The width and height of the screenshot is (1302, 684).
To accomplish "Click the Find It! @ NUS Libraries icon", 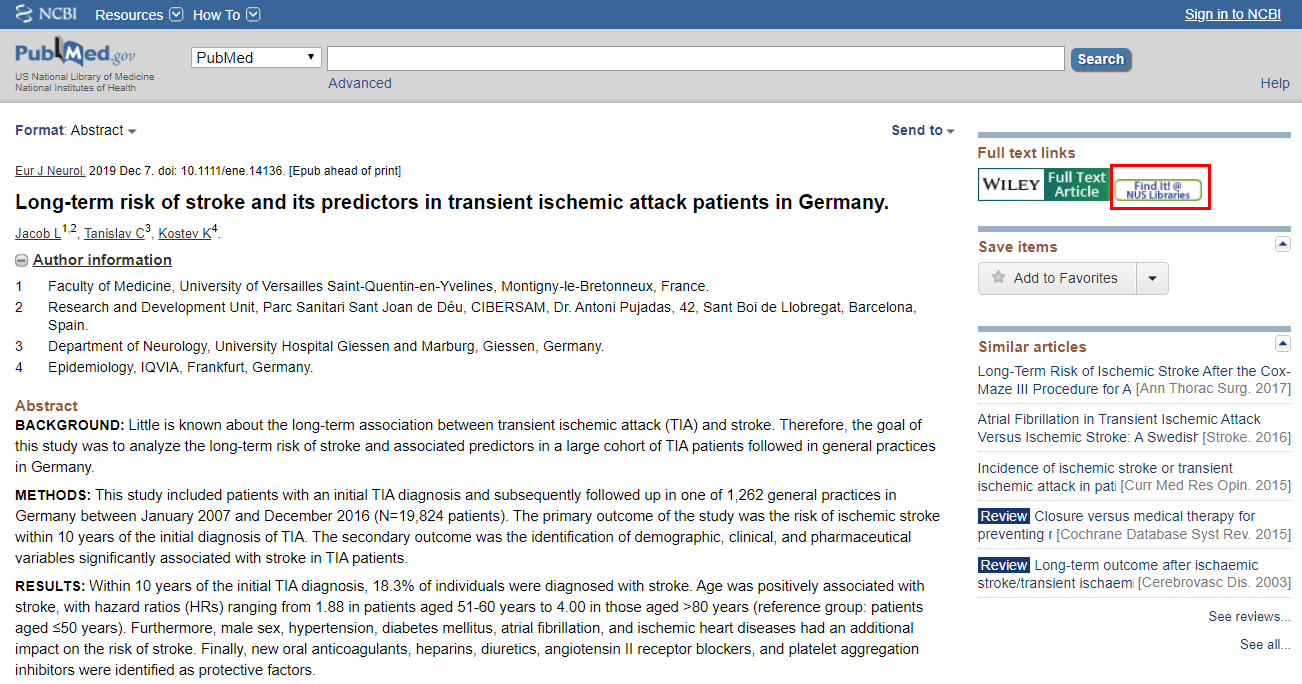I will [x=1160, y=187].
